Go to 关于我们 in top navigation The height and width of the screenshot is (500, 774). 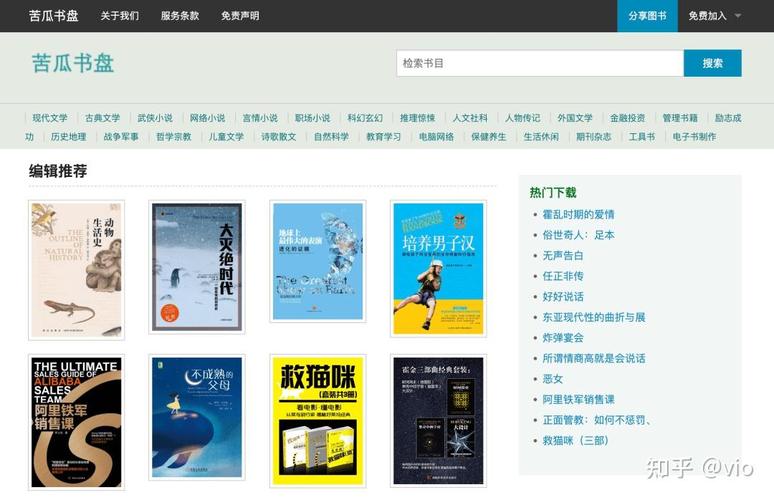tap(120, 16)
